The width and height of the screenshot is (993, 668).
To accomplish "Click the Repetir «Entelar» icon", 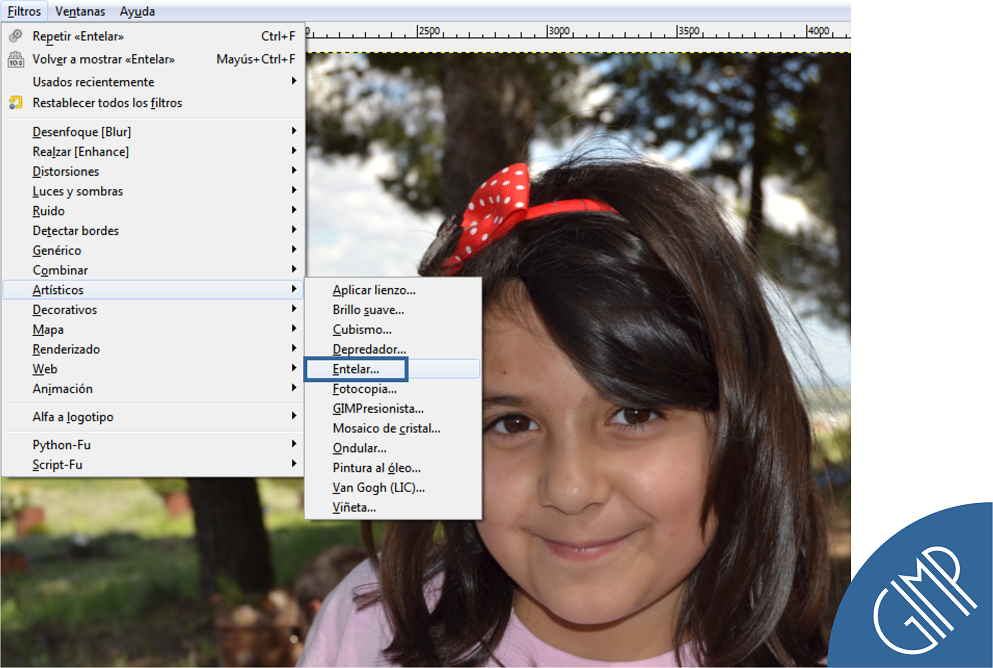I will 16,36.
